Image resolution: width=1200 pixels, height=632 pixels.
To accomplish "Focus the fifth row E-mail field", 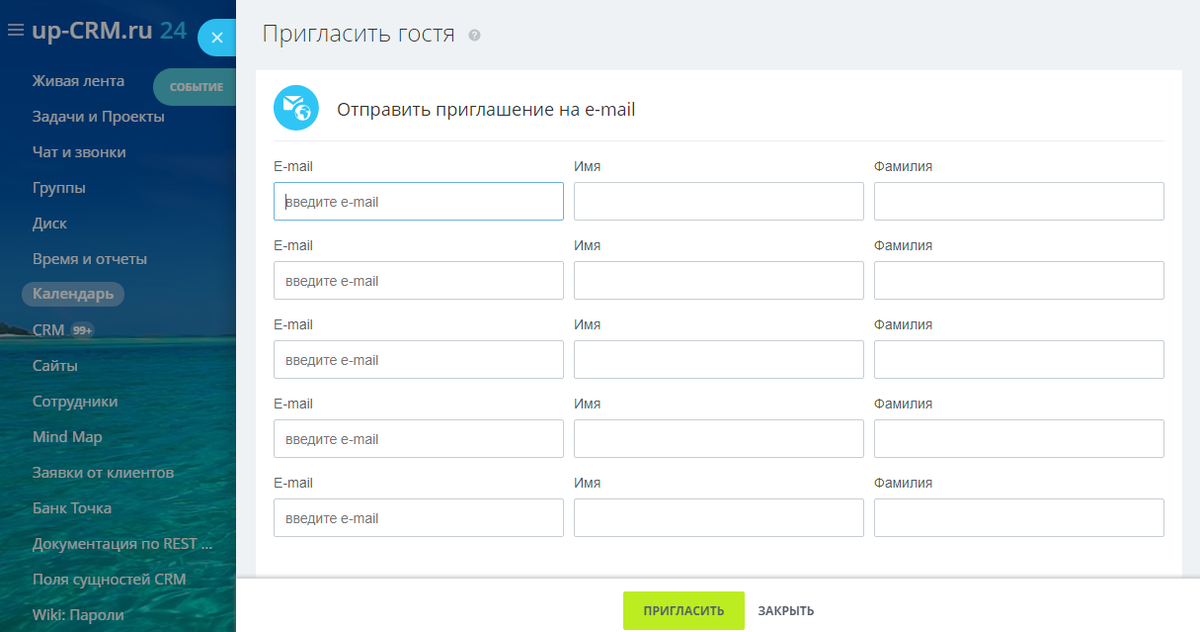I will tap(419, 517).
